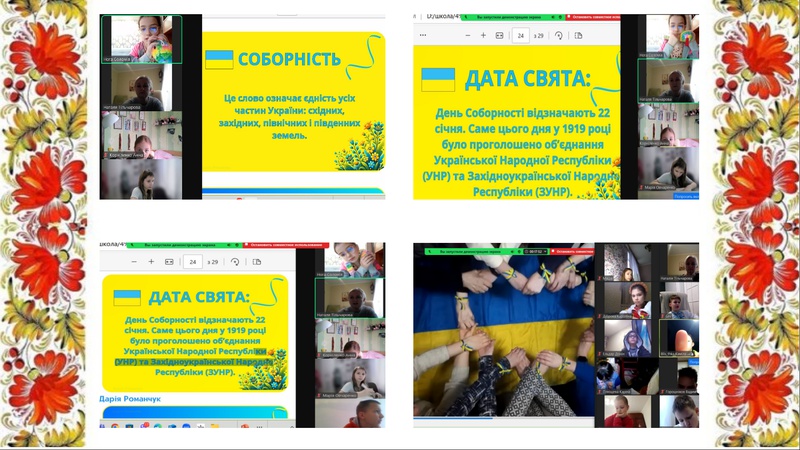Click file path 'D:/школа/4' in address bar
The width and height of the screenshot is (800, 450).
pyautogui.click(x=442, y=17)
